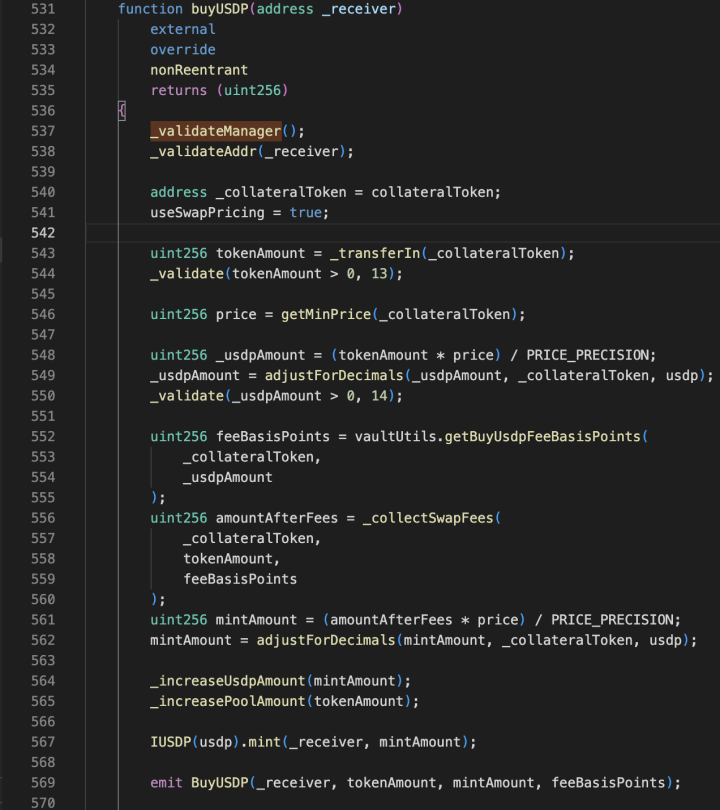Click line number 537 in the gutter

43,131
